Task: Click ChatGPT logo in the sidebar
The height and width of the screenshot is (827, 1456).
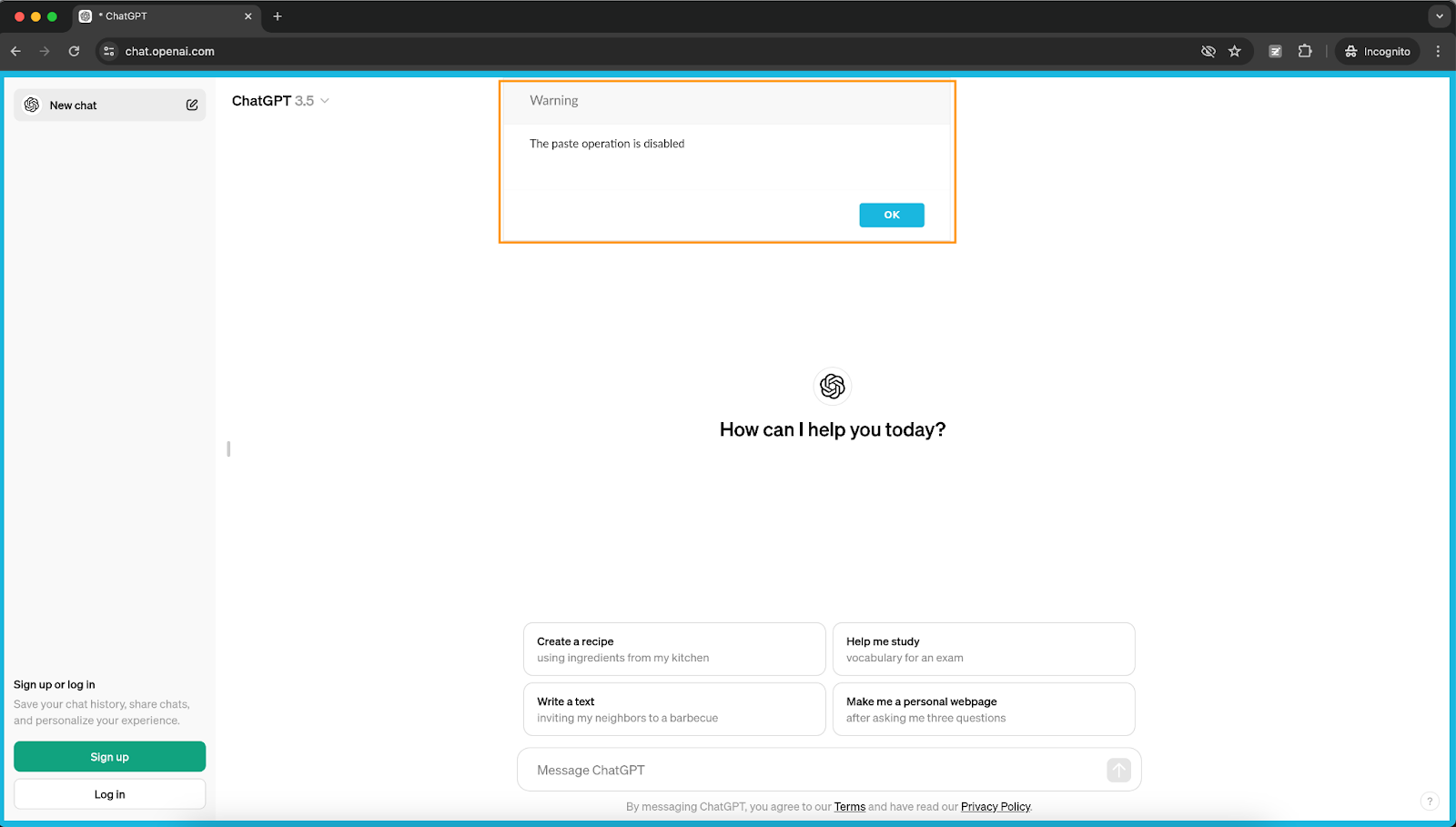Action: point(32,106)
